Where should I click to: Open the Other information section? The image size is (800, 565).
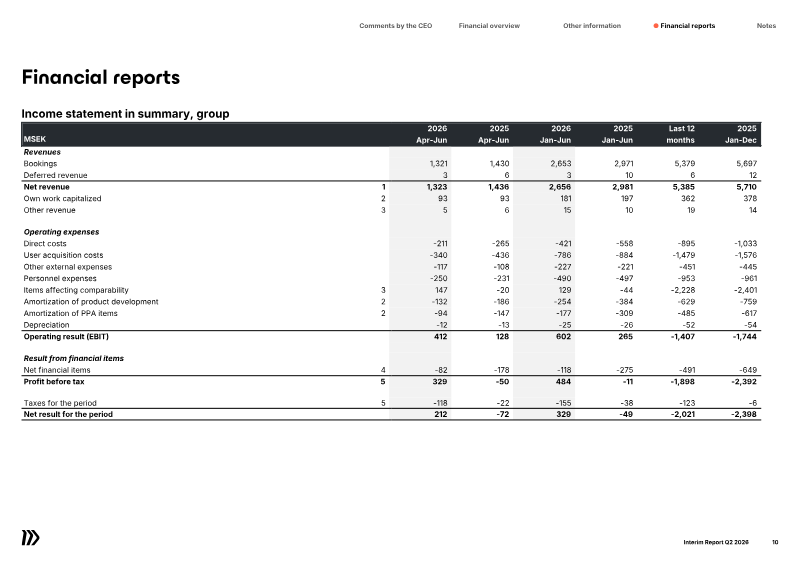tap(592, 26)
